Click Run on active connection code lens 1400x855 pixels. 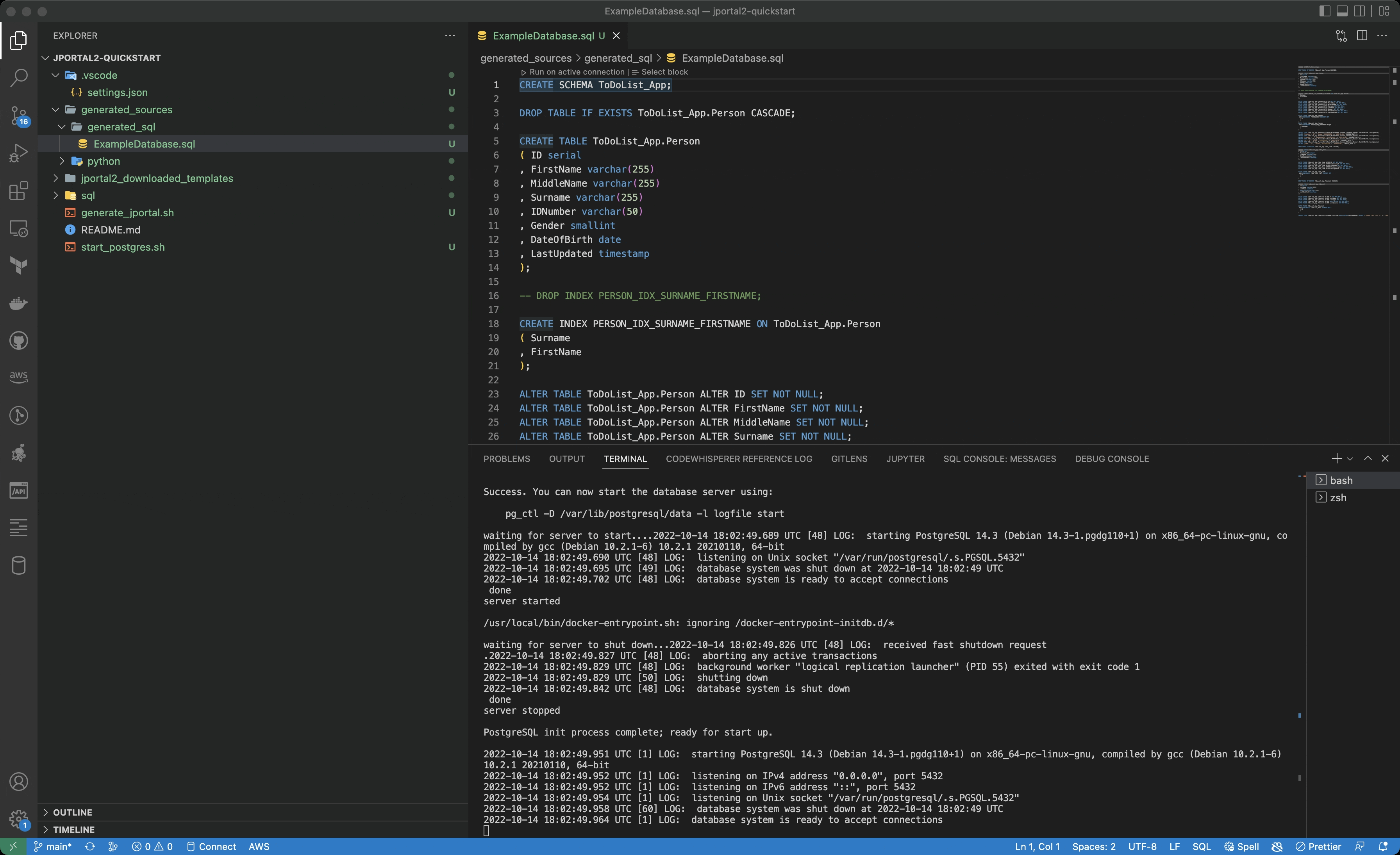pyautogui.click(x=573, y=72)
